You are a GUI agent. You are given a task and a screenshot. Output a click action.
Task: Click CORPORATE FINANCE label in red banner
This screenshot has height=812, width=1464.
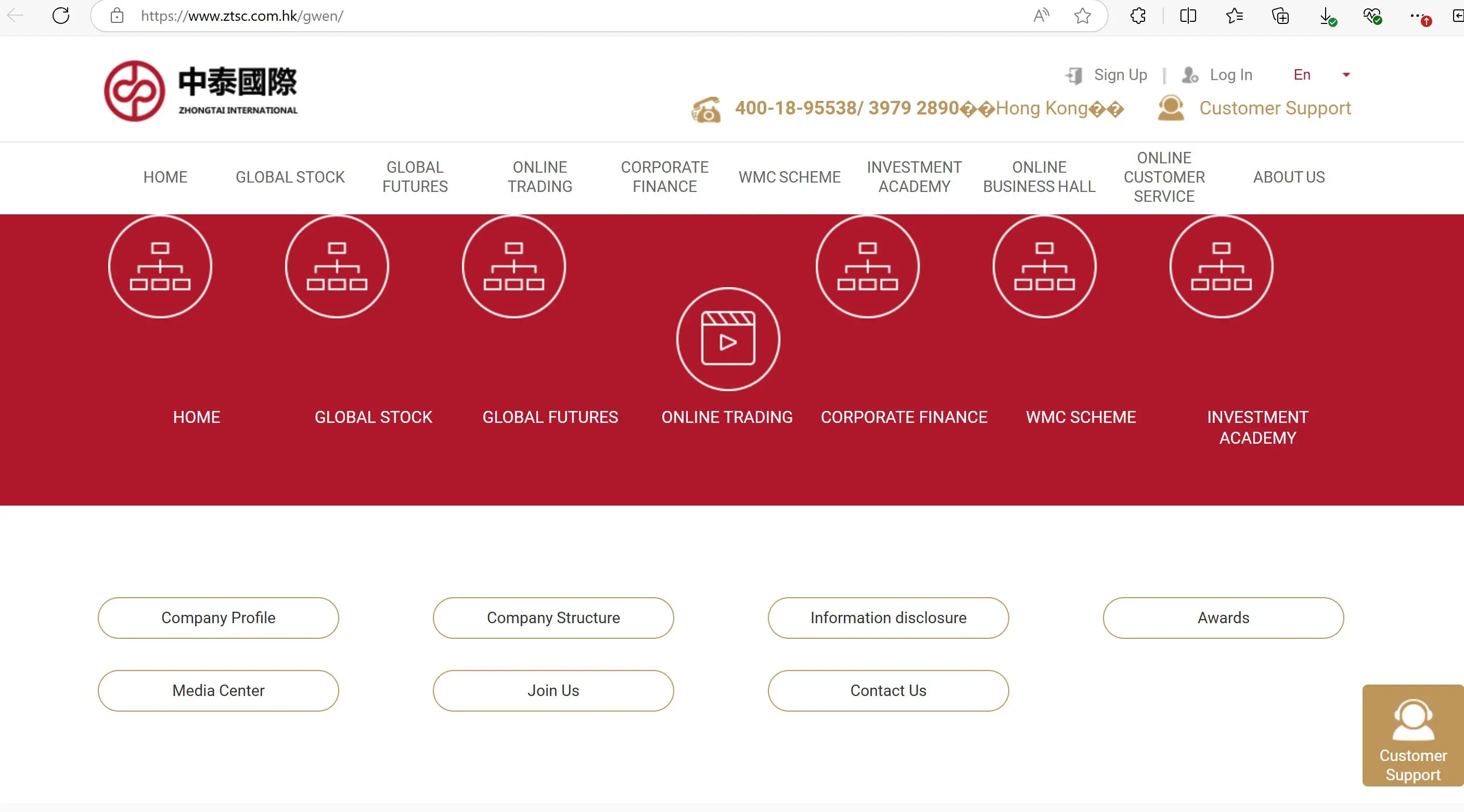click(x=904, y=417)
